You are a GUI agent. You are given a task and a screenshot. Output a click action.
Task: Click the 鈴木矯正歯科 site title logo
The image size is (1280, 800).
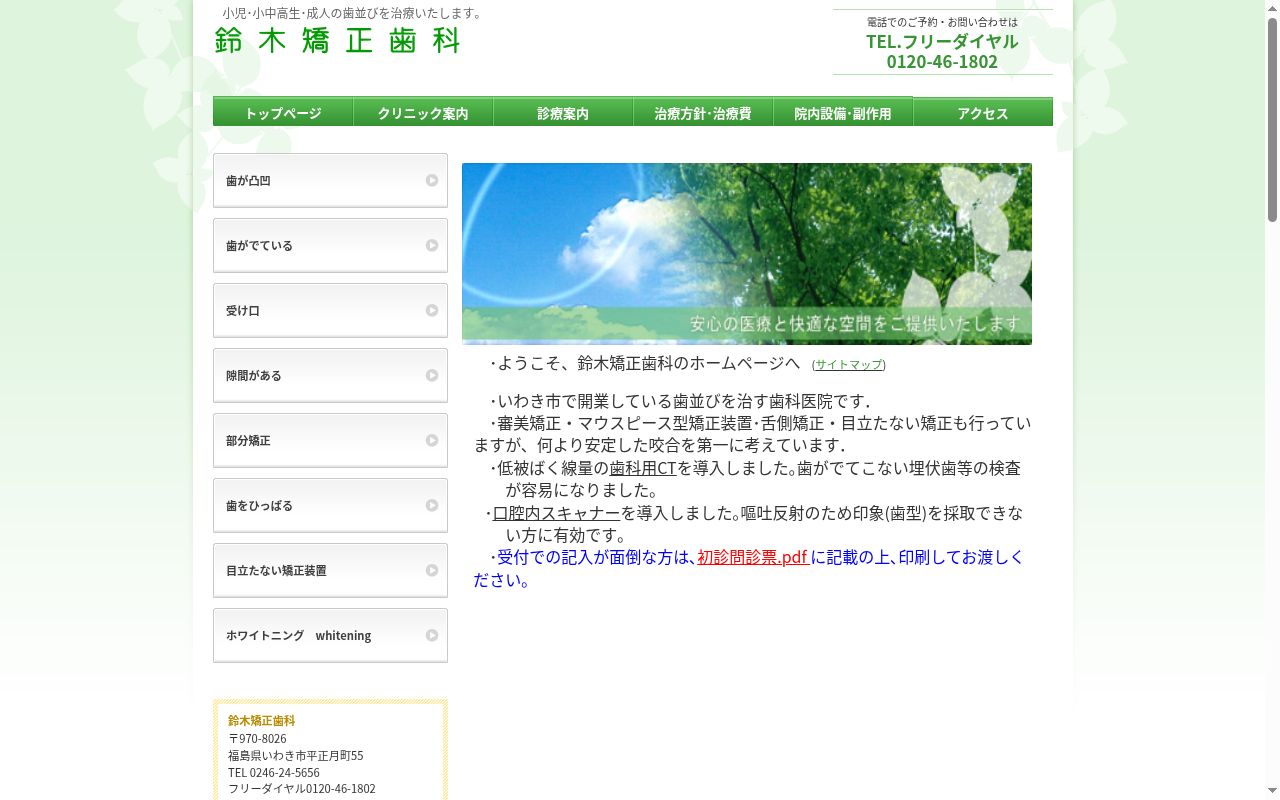(x=338, y=40)
